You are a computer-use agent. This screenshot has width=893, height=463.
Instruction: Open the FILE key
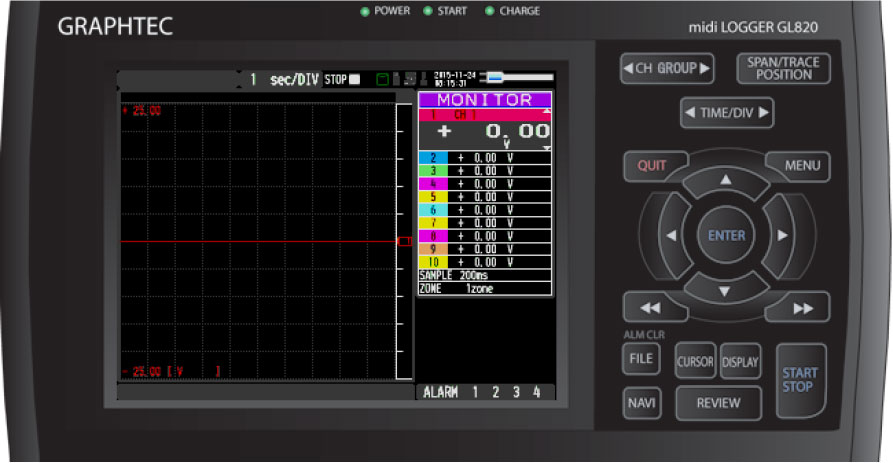point(641,359)
